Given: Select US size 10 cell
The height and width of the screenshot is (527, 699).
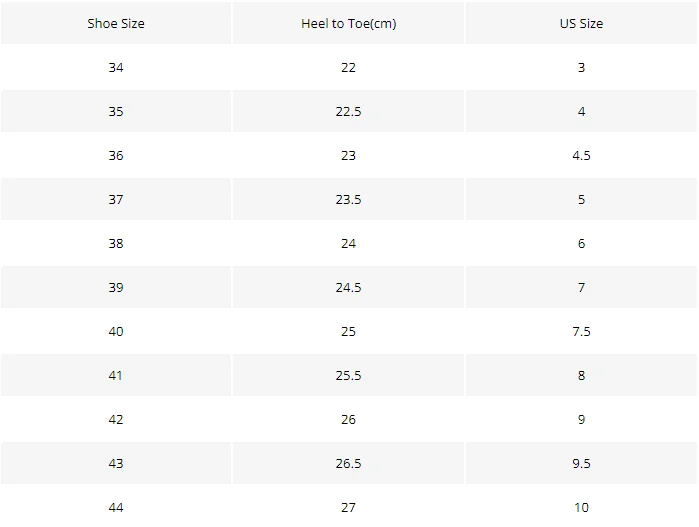Looking at the screenshot, I should (x=581, y=507).
